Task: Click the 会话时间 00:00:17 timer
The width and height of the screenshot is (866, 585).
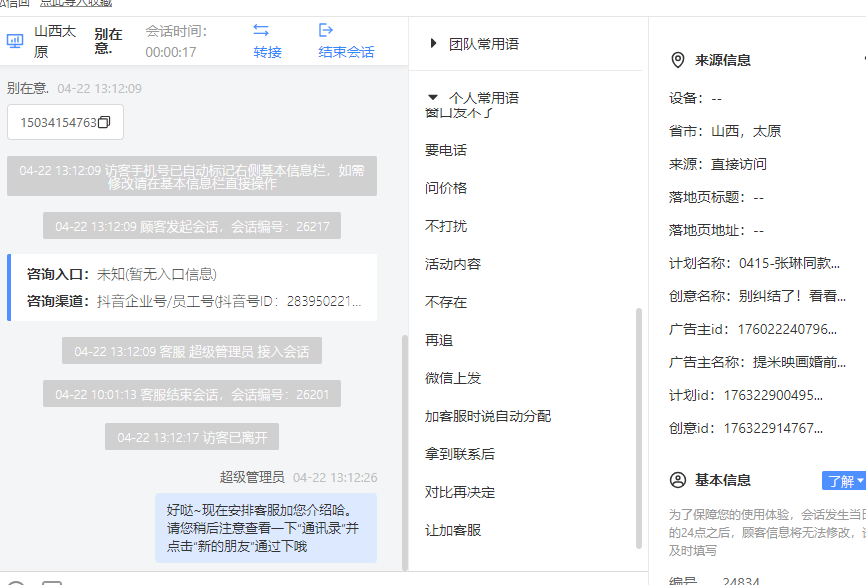Action: click(x=176, y=41)
